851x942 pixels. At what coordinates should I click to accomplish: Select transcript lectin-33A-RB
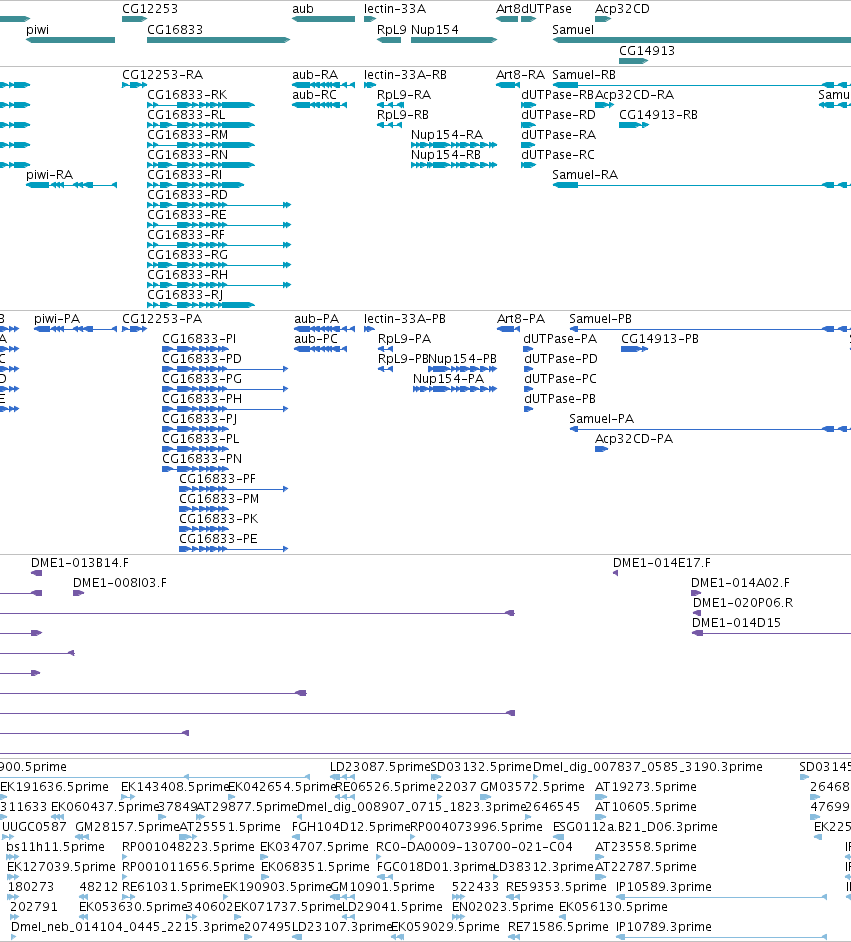click(405, 75)
